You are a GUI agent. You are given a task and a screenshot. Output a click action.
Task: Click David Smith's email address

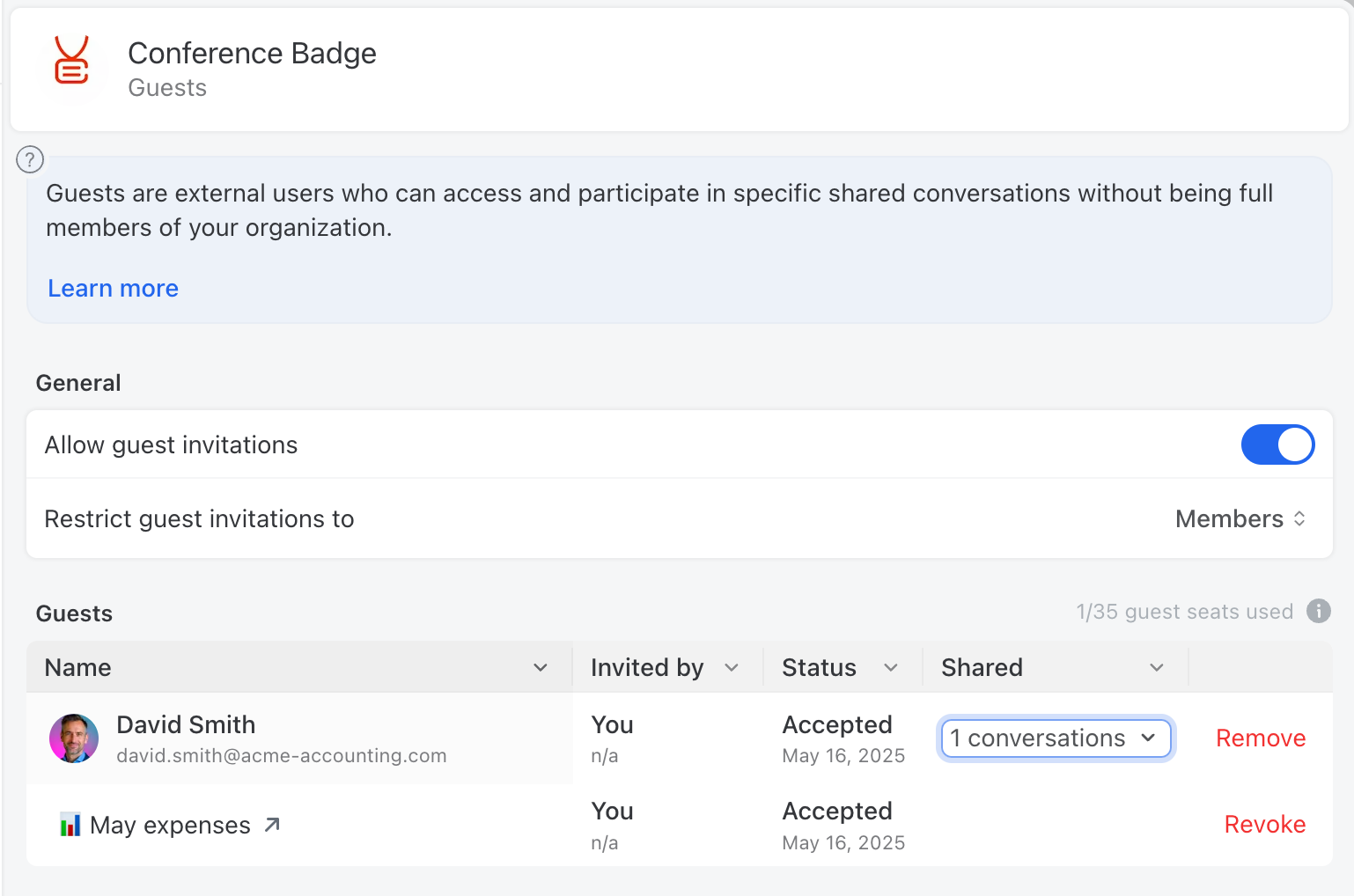pyautogui.click(x=281, y=756)
